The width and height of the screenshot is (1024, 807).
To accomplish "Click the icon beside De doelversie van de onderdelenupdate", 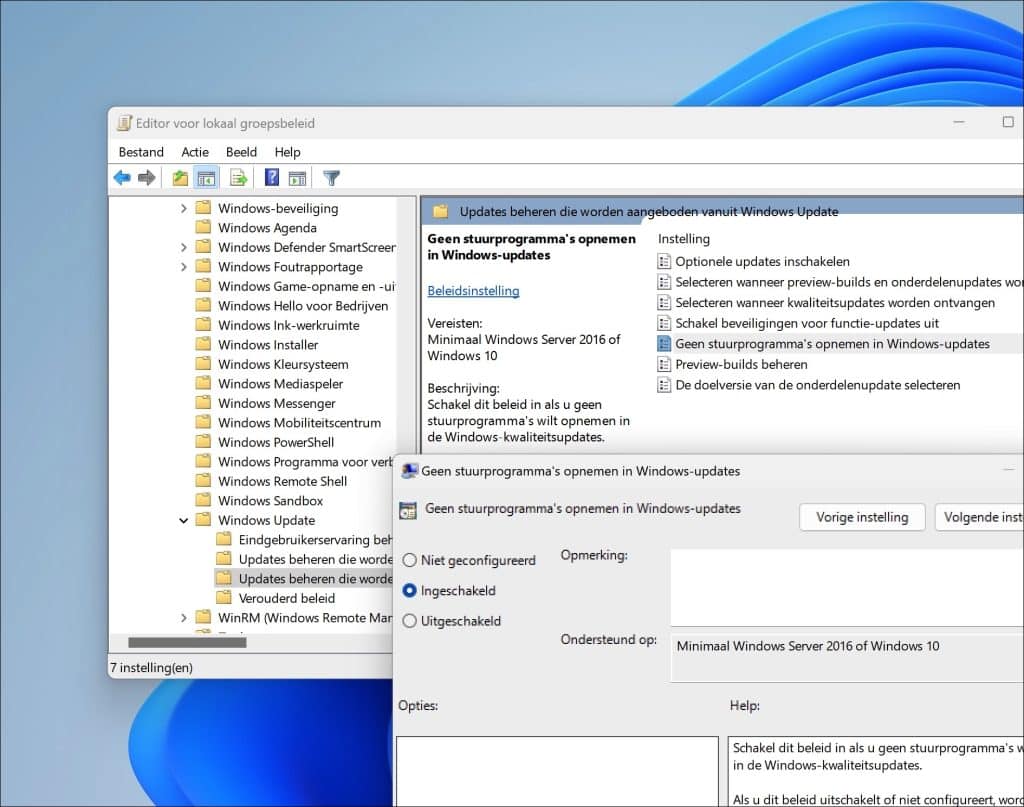I will coord(664,385).
